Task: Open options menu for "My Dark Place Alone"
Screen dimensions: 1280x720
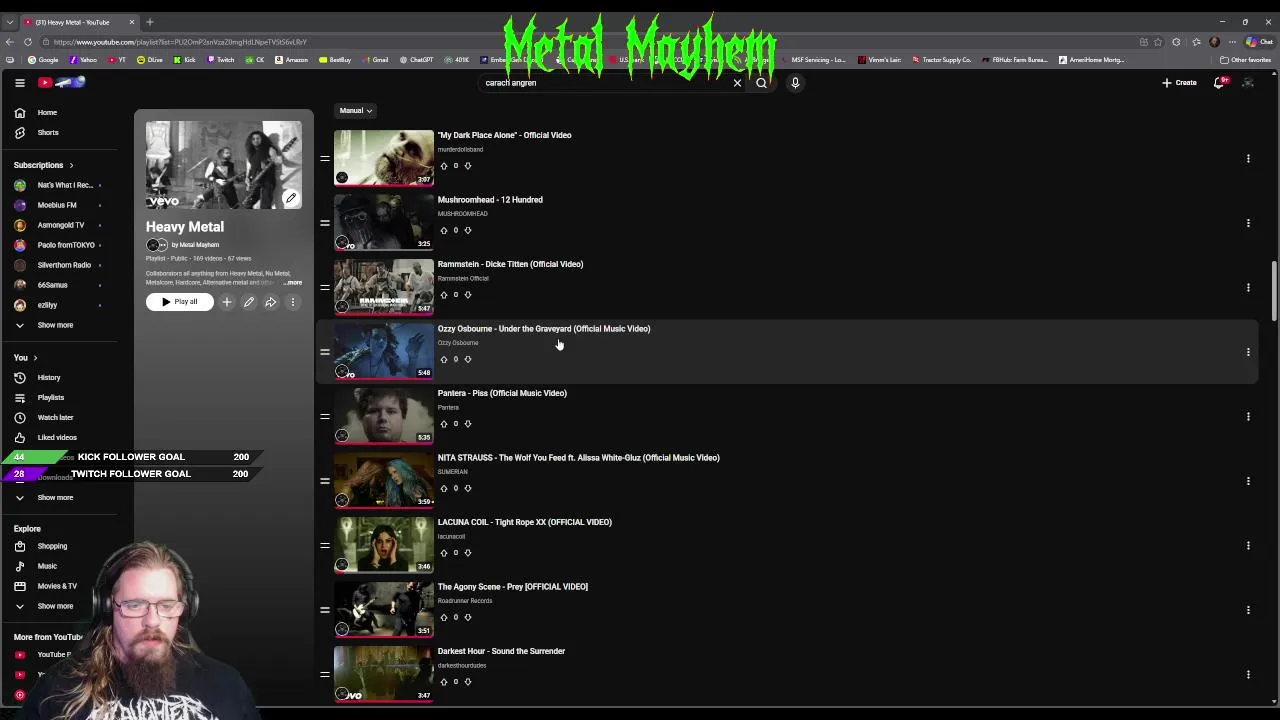Action: [1248, 158]
